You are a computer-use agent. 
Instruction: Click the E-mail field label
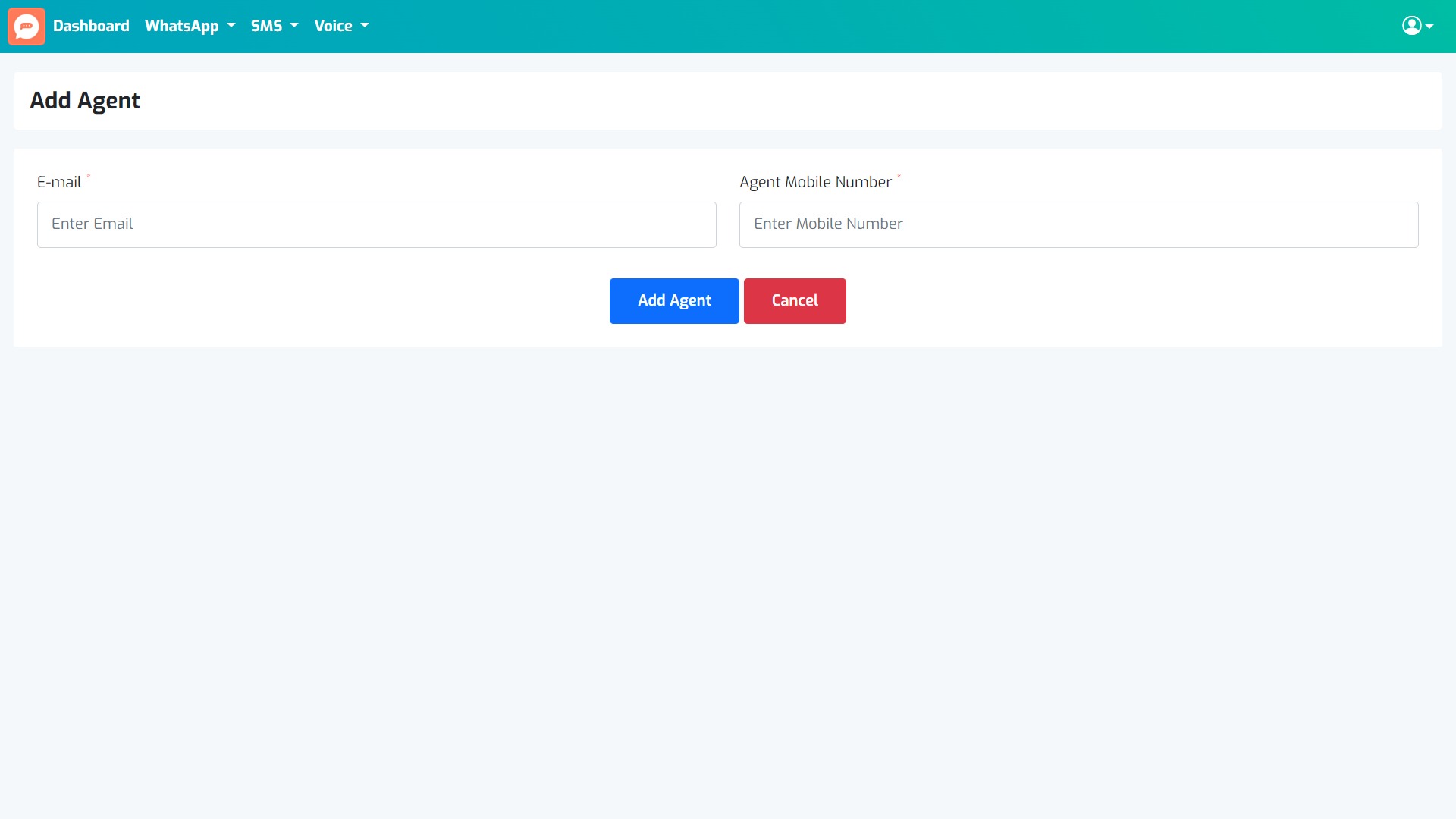[59, 182]
